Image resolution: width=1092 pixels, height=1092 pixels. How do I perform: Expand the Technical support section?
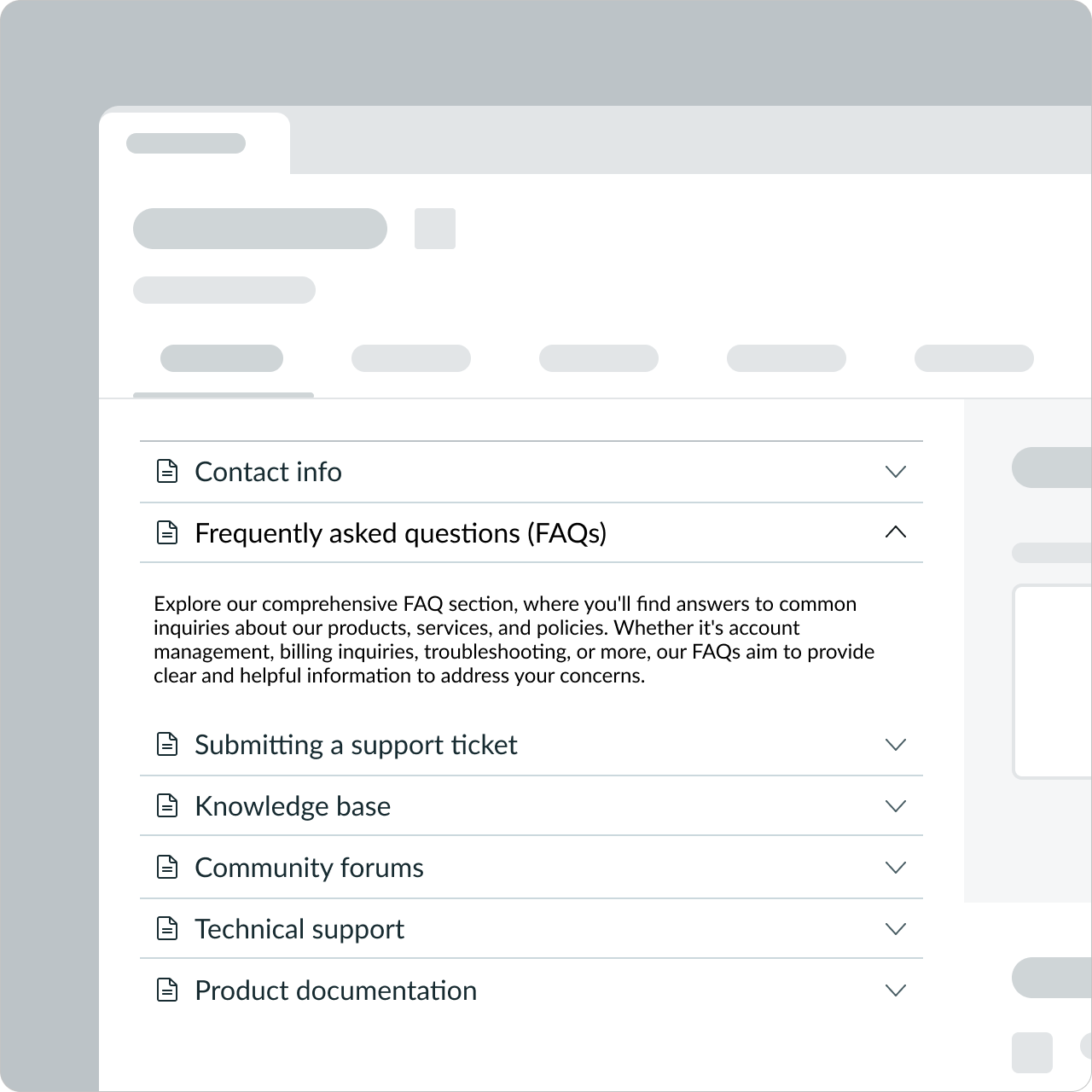coord(895,929)
